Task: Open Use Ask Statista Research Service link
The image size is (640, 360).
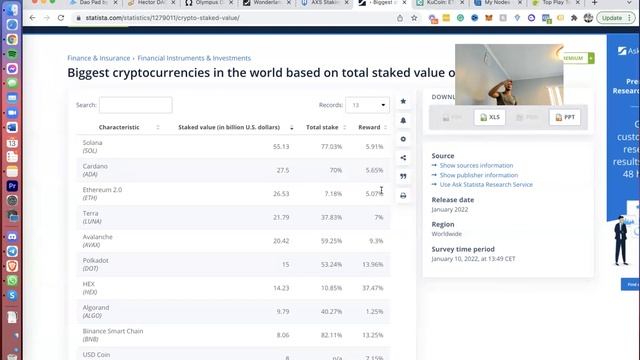Action: (486, 184)
